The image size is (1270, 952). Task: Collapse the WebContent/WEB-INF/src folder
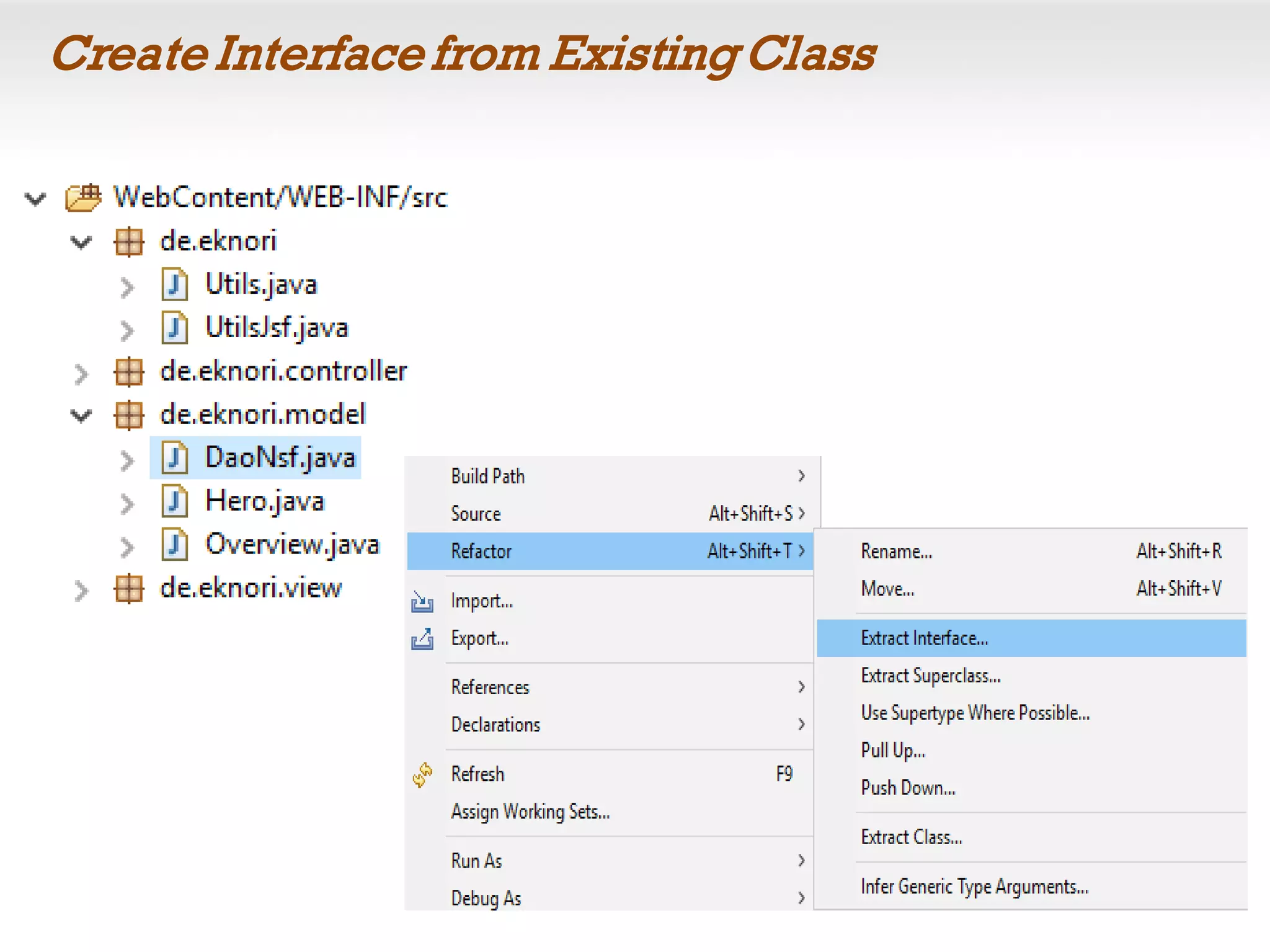click(x=35, y=199)
